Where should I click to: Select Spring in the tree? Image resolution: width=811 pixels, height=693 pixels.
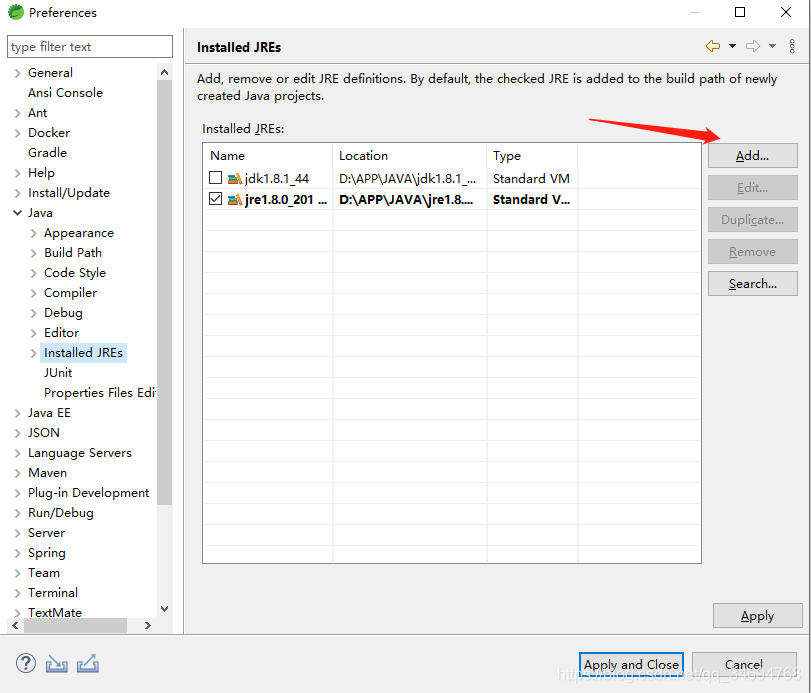click(x=47, y=553)
